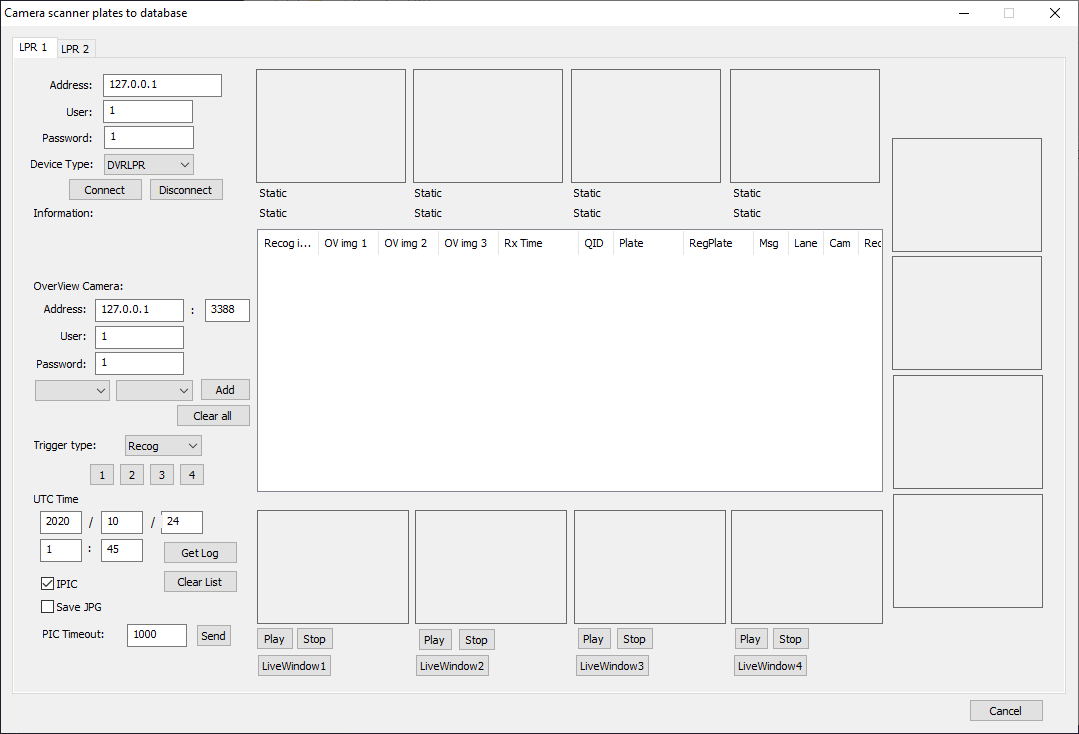Viewport: 1079px width, 734px height.
Task: Open the first empty dropdown beside Add
Action: pos(72,390)
